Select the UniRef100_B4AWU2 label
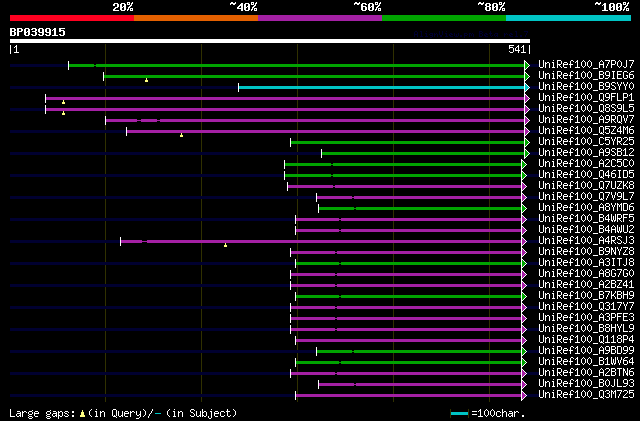Viewport: 640px width, 421px height. (586, 229)
